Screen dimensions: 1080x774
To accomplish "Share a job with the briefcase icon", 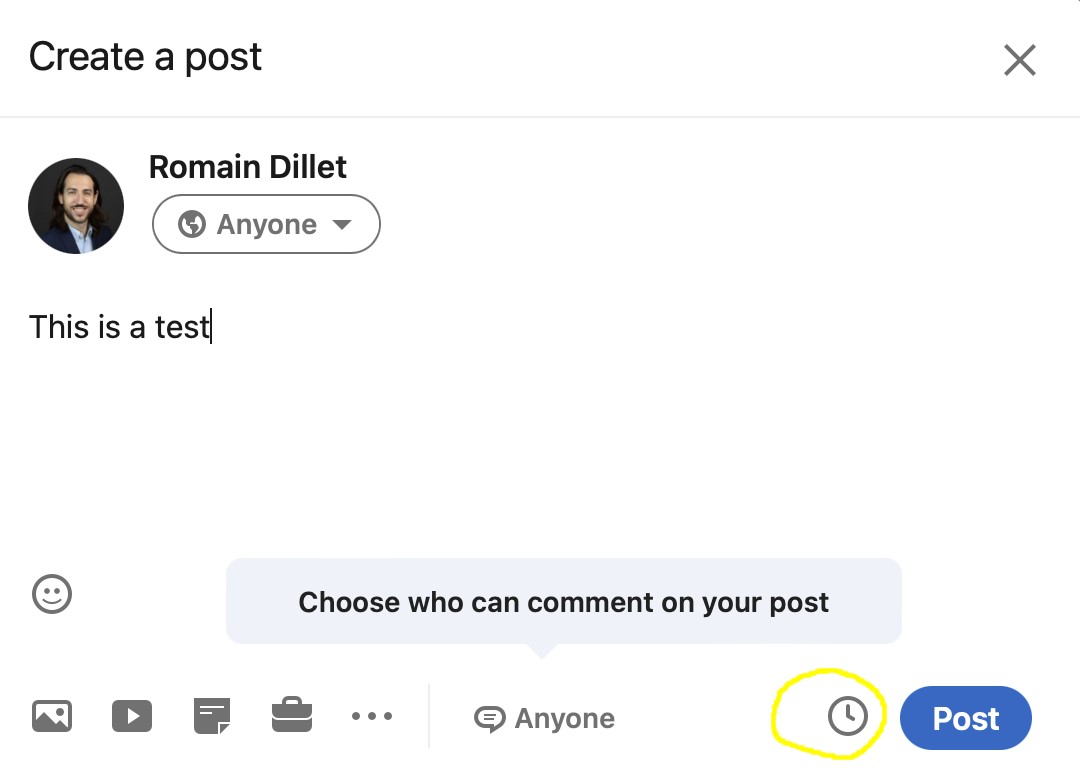I will (x=292, y=716).
